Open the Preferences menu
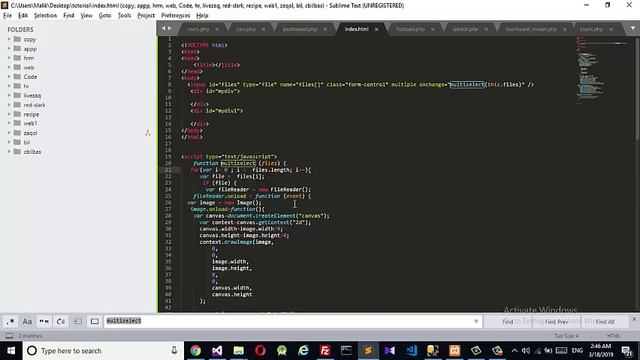 [x=176, y=16]
